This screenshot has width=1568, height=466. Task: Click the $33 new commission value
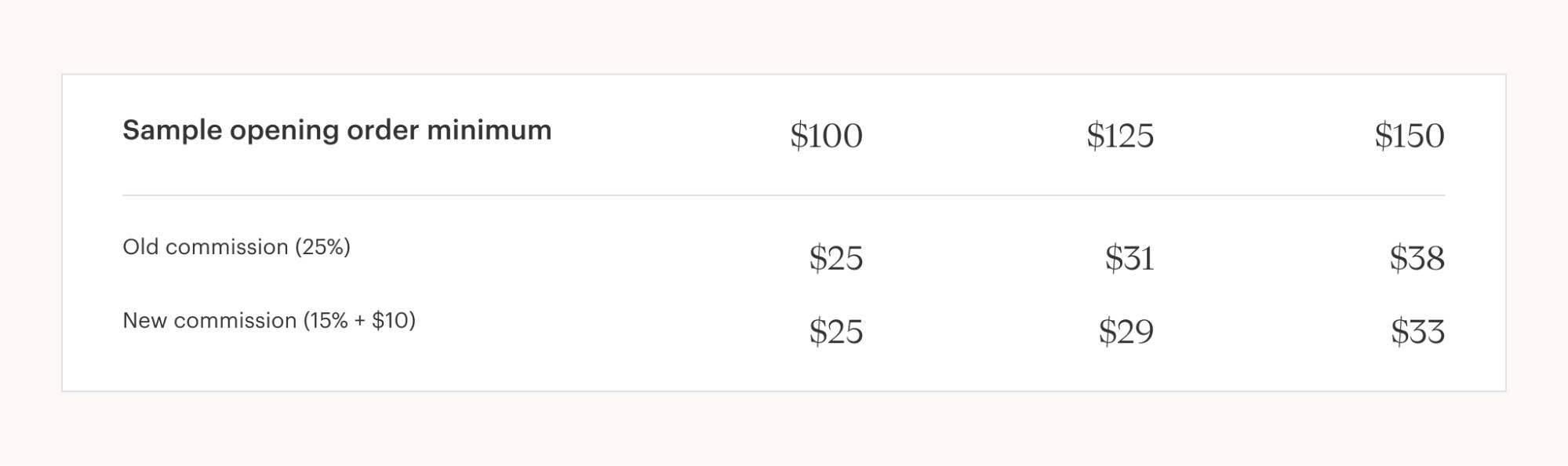[x=1417, y=332]
